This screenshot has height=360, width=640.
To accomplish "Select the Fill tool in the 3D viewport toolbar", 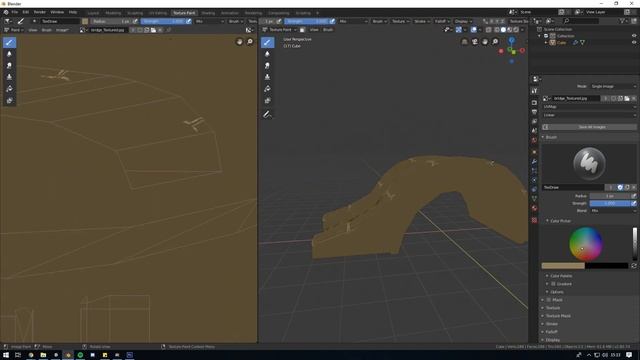I will pos(267,89).
